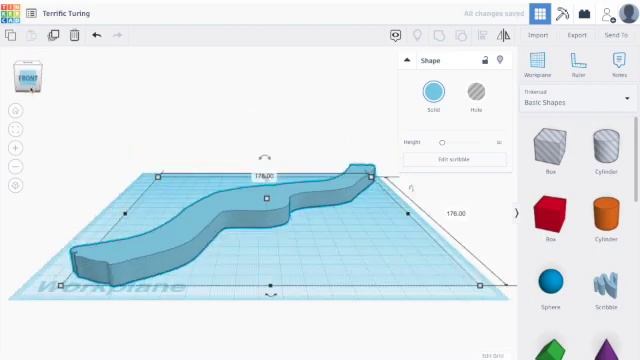Viewport: 640px width, 360px height.
Task: Open the designs list icon beside title
Action: [31, 13]
